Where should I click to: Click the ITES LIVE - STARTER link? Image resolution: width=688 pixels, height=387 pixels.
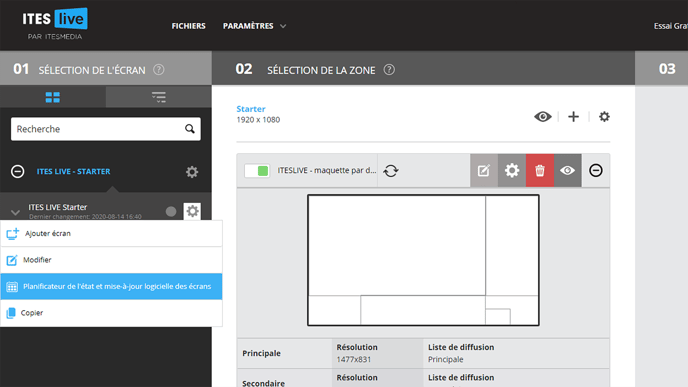[x=73, y=171]
